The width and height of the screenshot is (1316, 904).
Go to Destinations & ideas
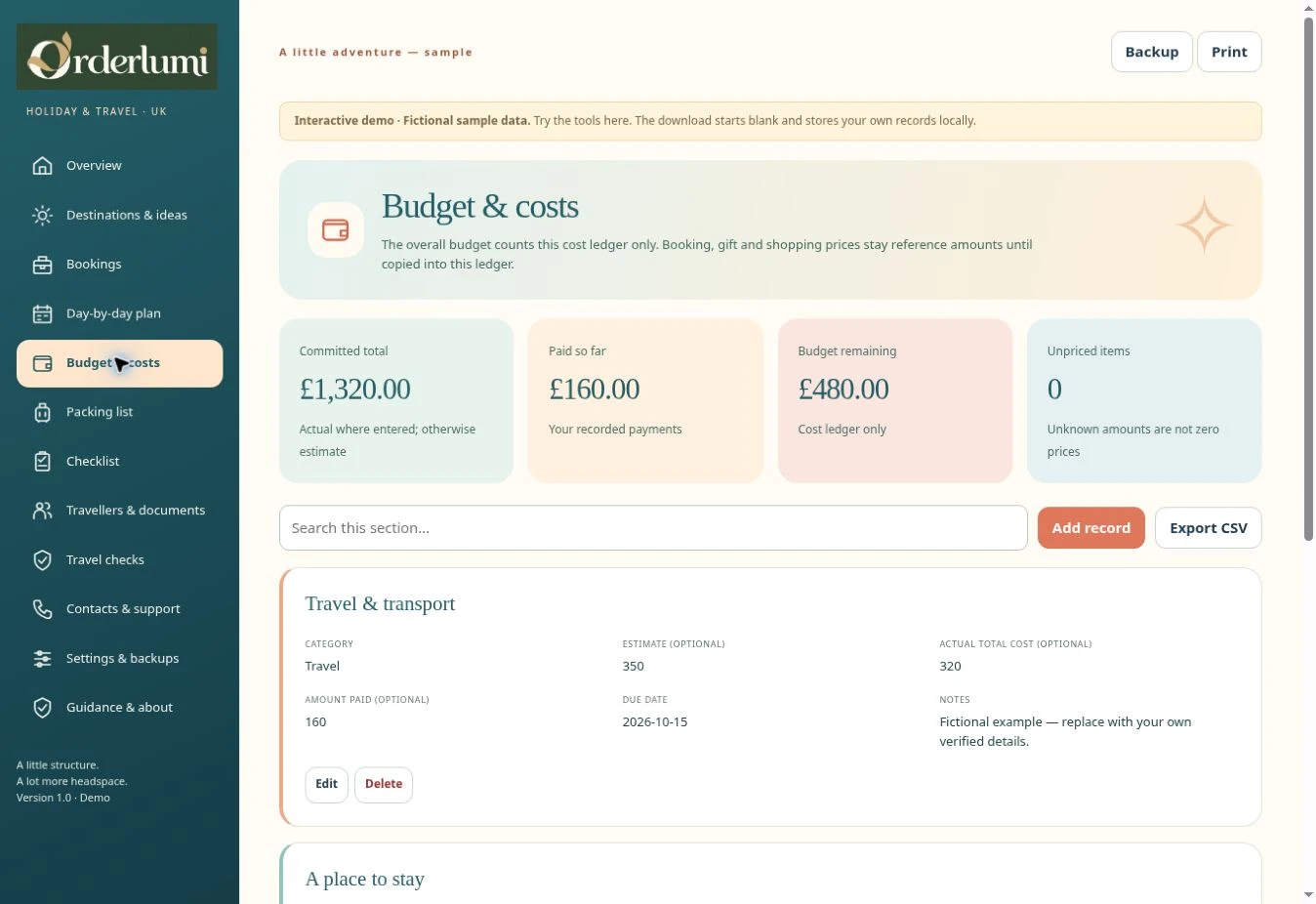point(119,215)
